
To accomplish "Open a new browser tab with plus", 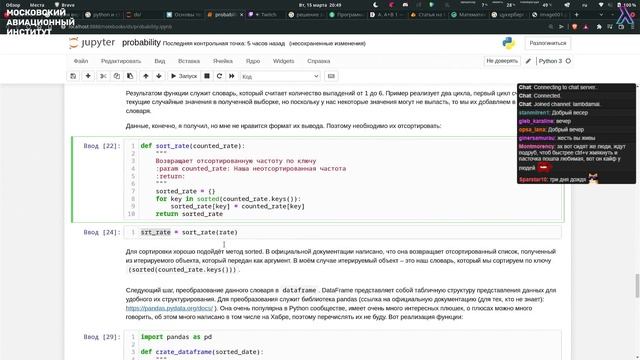I will click(576, 15).
